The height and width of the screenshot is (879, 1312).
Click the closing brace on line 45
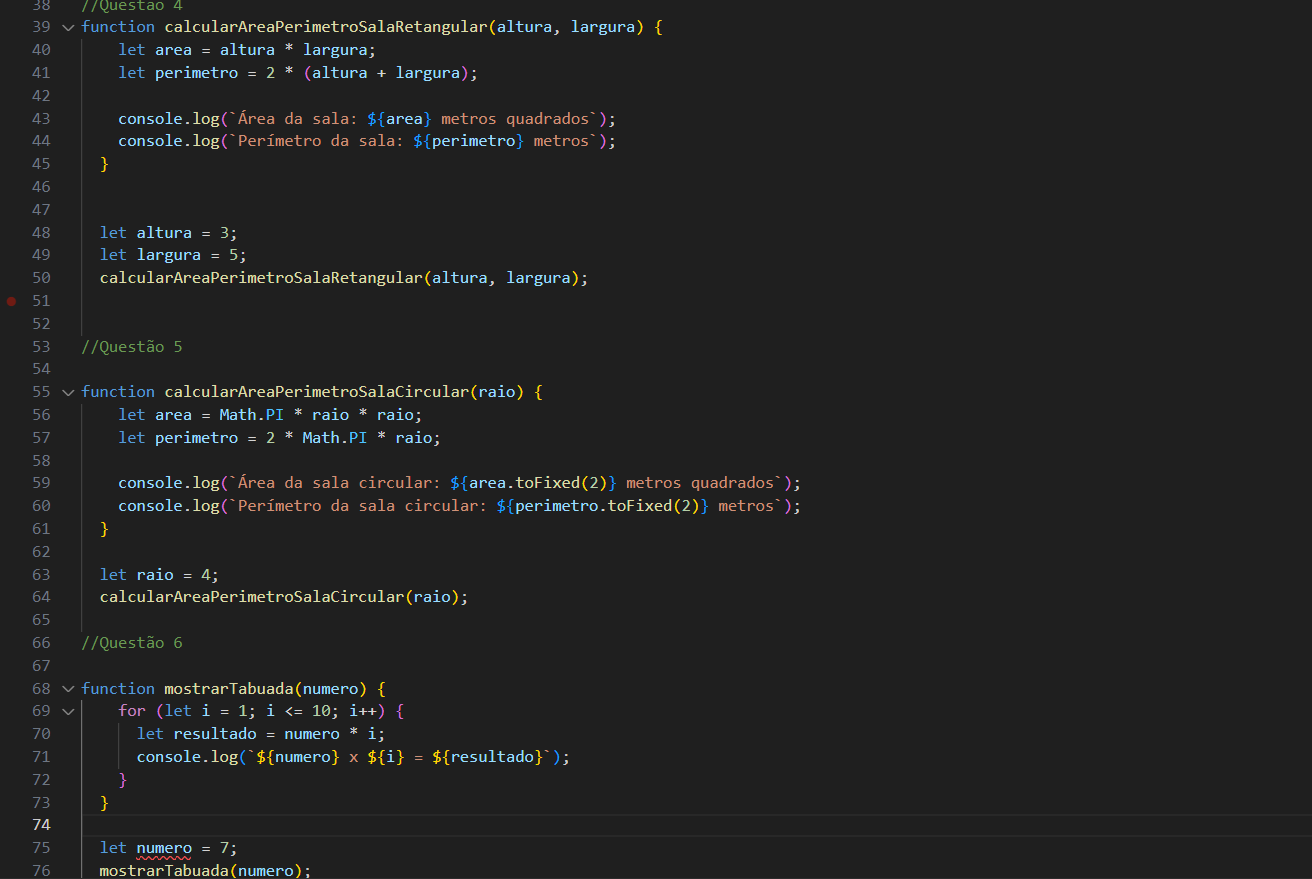click(104, 164)
